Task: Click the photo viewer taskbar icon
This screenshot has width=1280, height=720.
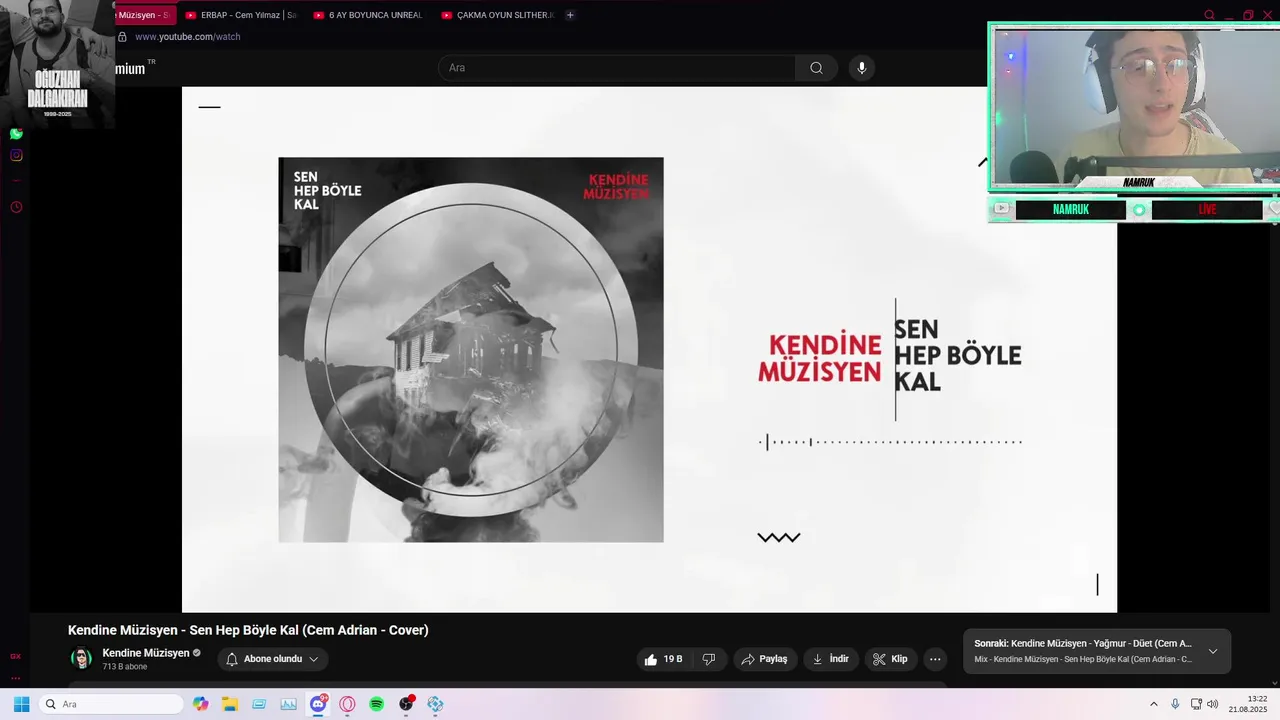Action: (x=288, y=704)
